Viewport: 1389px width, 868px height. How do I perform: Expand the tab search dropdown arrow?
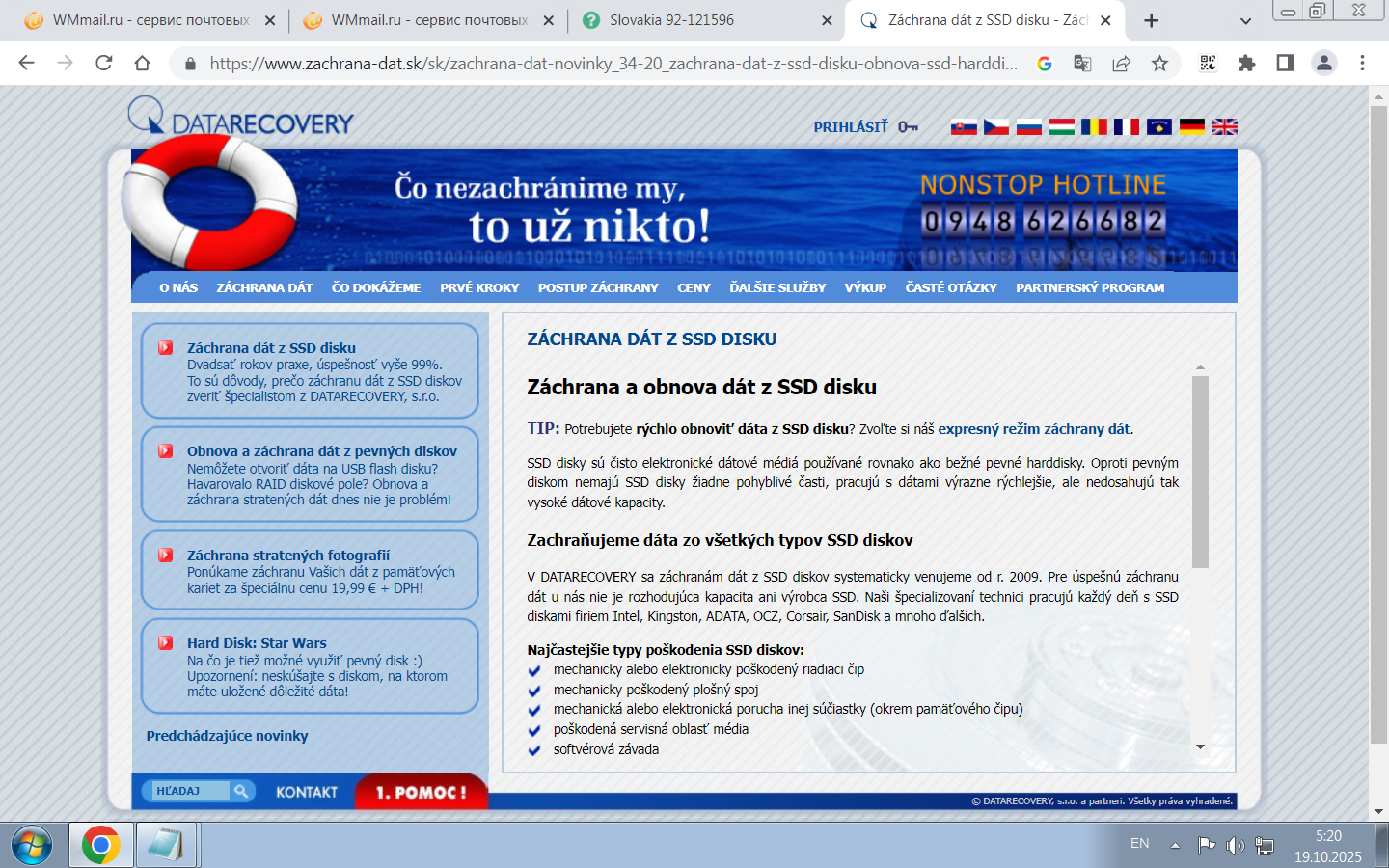tap(1245, 20)
